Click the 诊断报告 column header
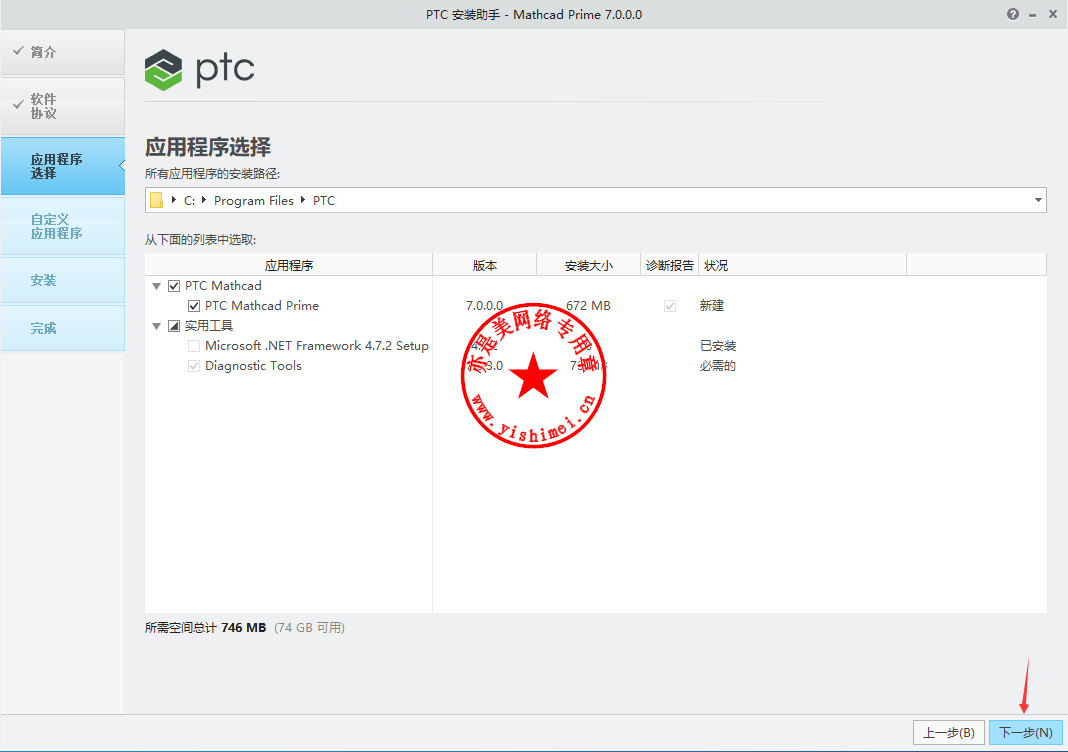 (670, 265)
